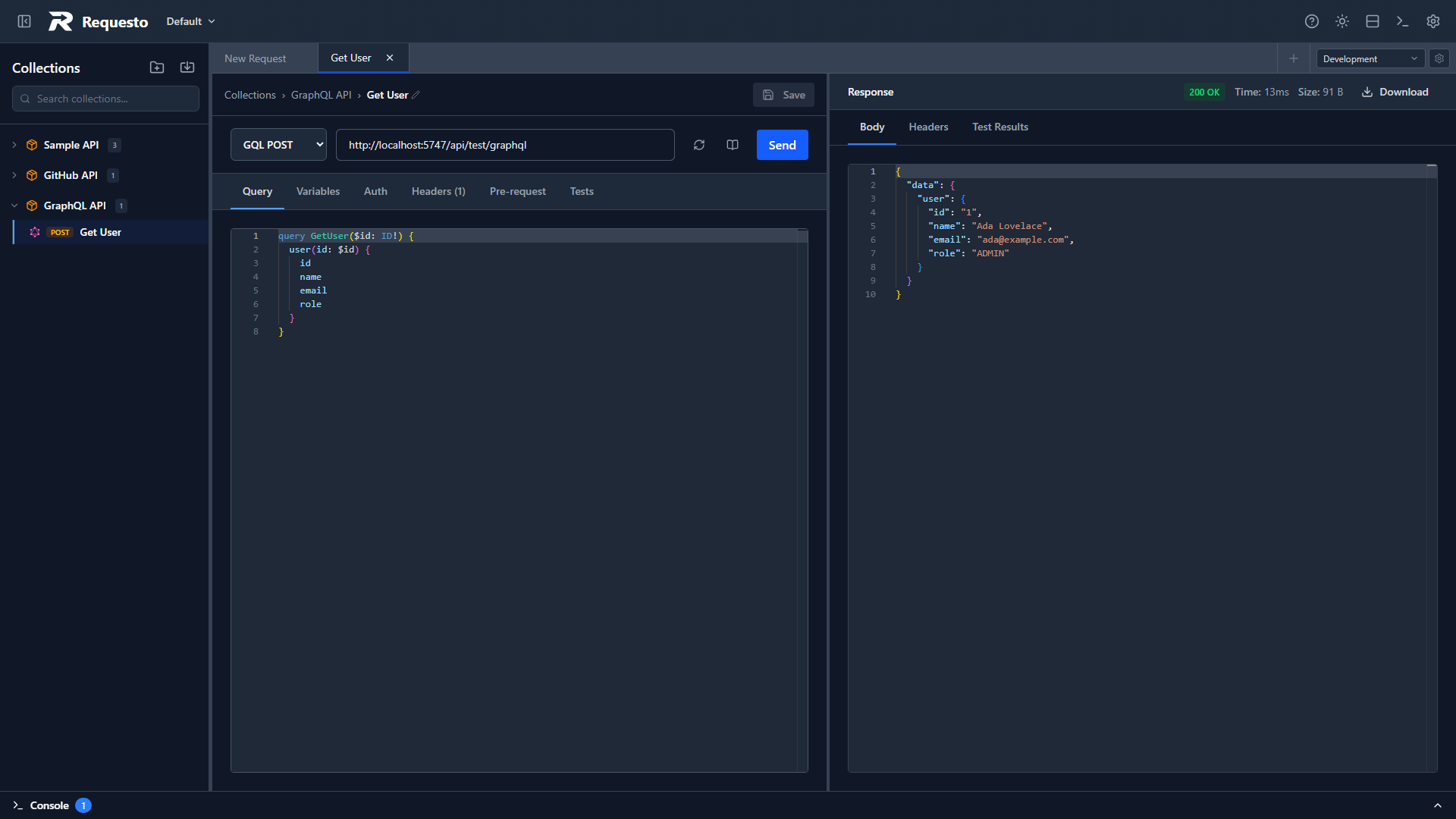
Task: Collapse the sidebar panel icon
Action: click(x=24, y=21)
